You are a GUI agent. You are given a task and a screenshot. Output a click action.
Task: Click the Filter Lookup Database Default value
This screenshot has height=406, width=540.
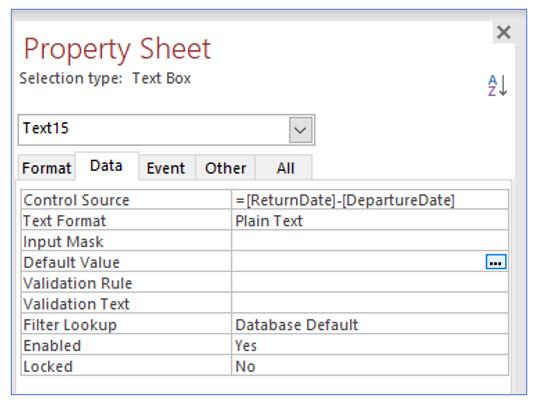click(370, 325)
